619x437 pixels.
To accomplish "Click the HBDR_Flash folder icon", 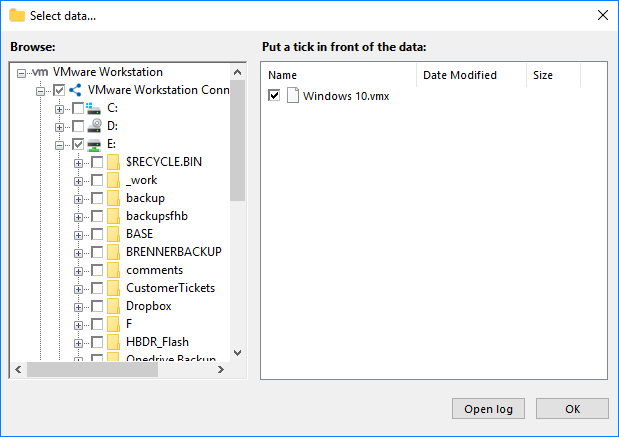I will pyautogui.click(x=113, y=342).
